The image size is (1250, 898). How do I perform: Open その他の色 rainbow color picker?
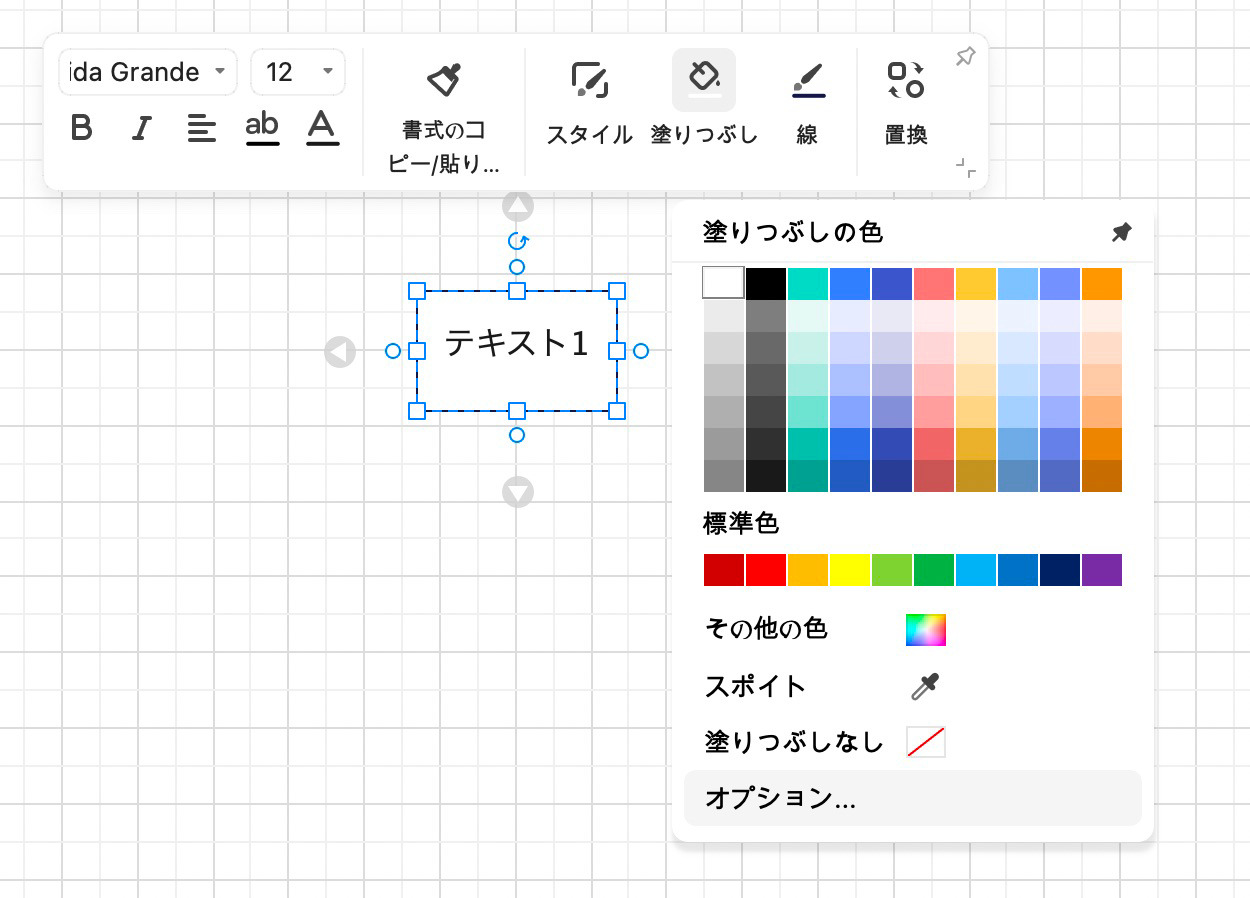click(925, 630)
